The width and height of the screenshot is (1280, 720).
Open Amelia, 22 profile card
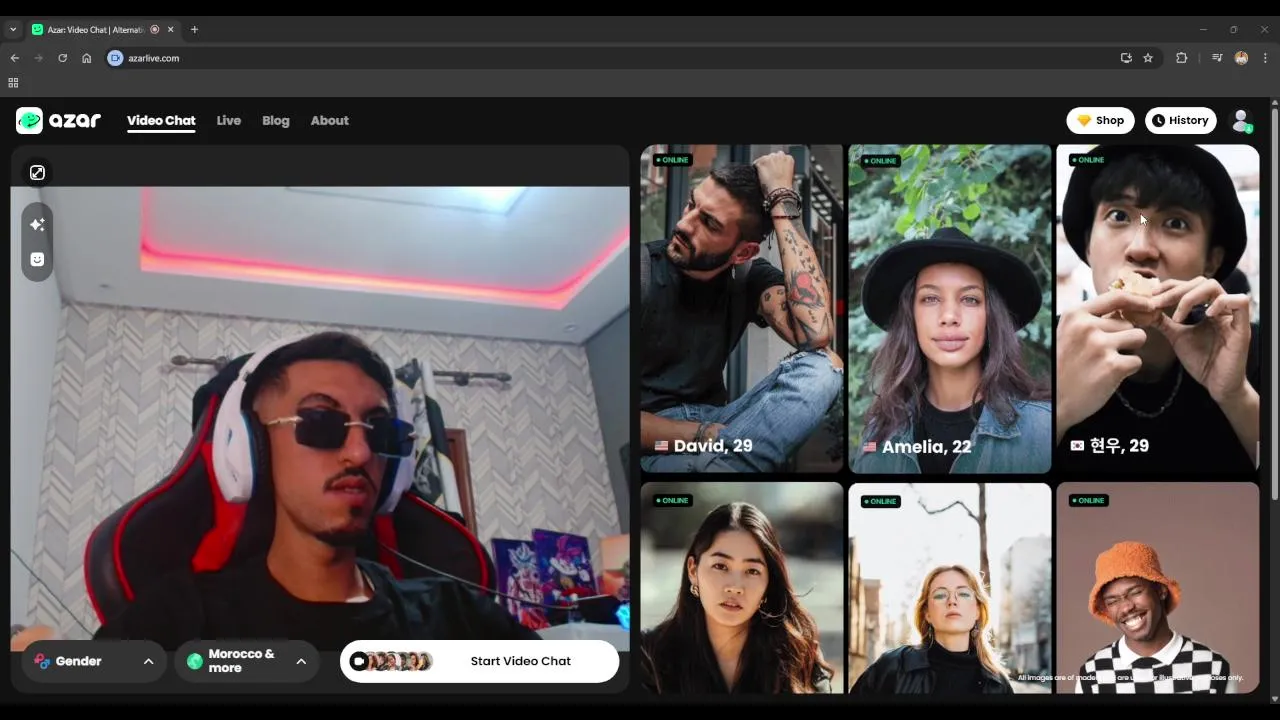pyautogui.click(x=949, y=309)
